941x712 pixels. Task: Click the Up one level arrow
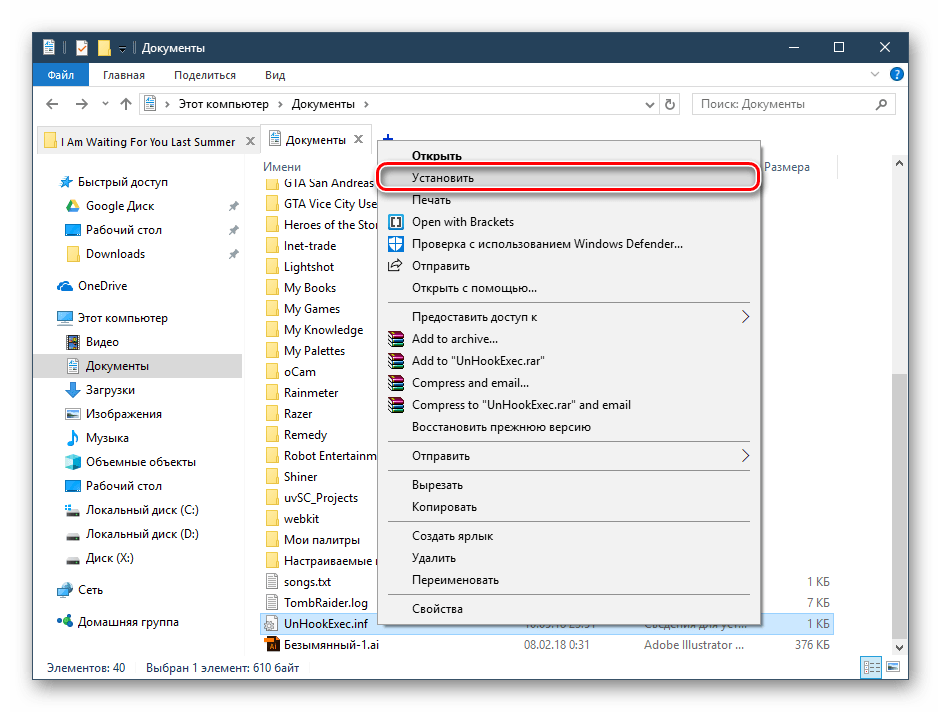point(126,104)
